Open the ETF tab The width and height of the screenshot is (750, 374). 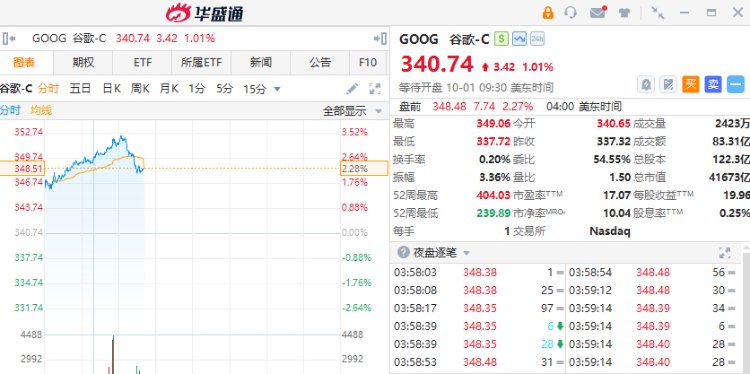[143, 62]
